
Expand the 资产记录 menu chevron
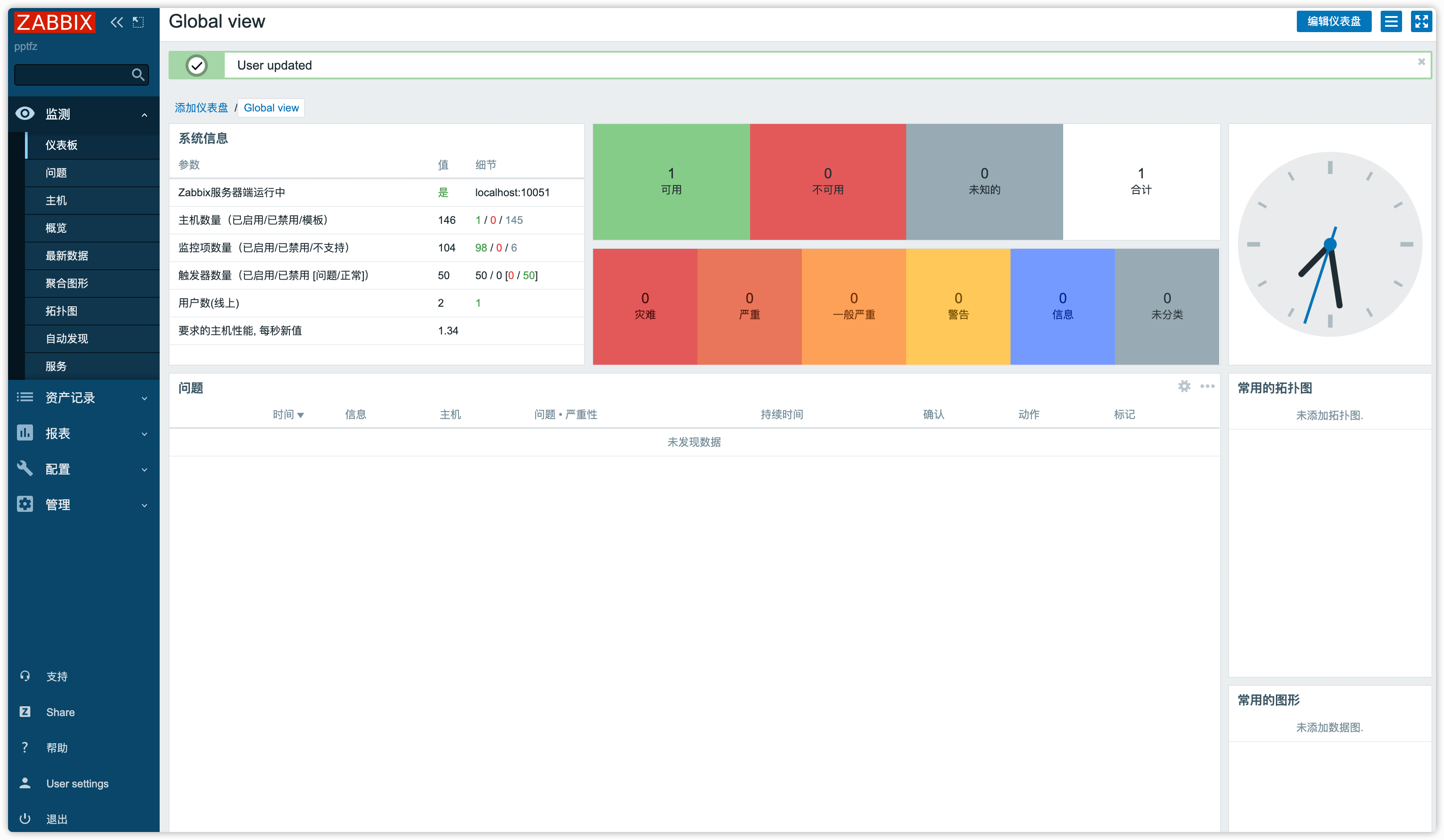pos(144,398)
